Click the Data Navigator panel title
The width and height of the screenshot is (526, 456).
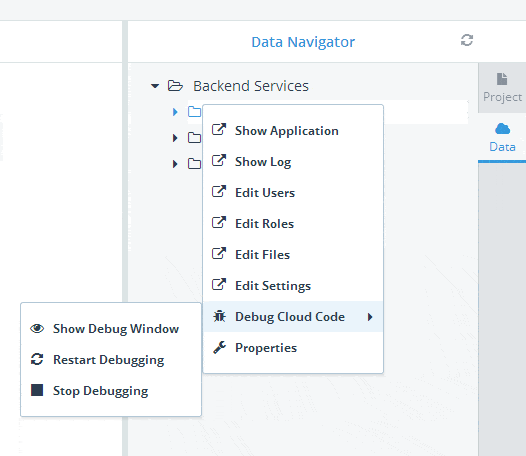tap(303, 42)
